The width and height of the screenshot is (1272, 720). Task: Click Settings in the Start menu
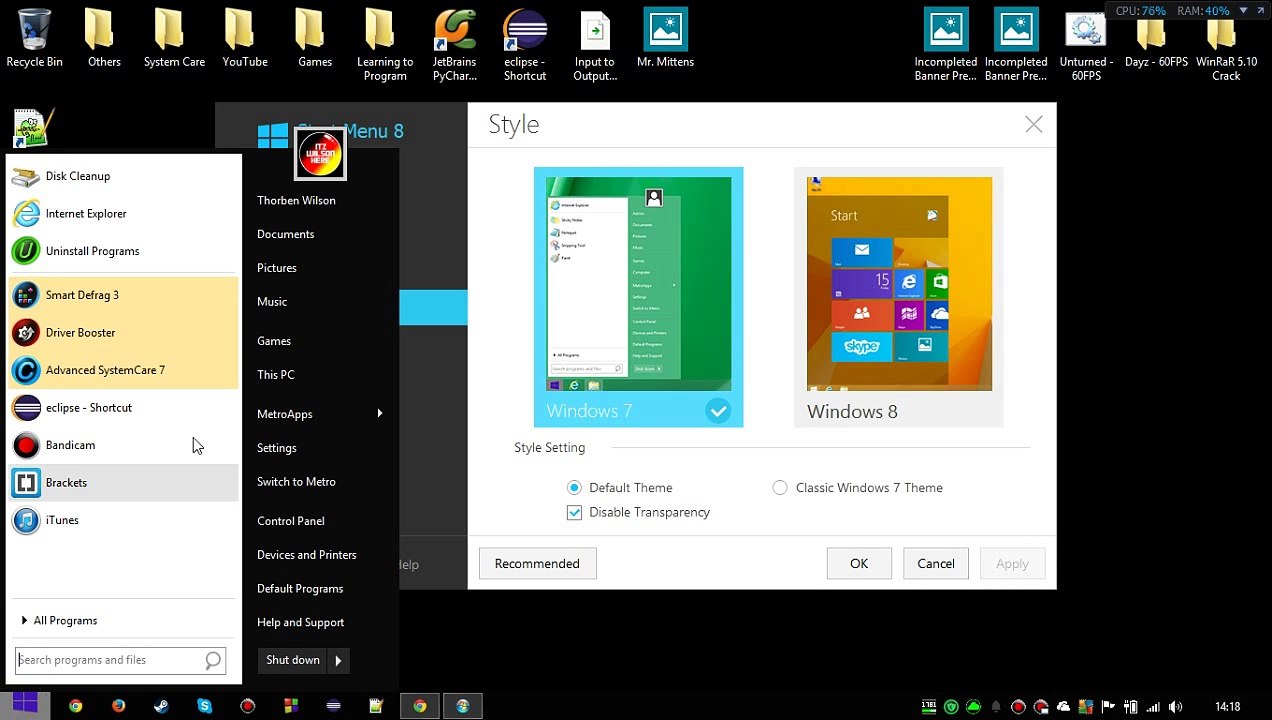(x=277, y=448)
